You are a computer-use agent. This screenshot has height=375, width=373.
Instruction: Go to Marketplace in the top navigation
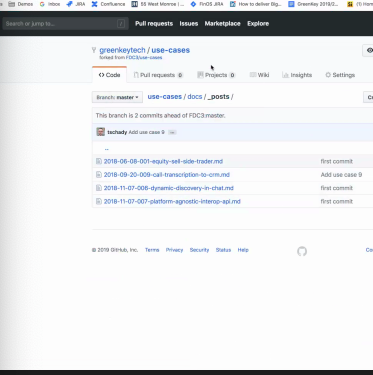222,24
